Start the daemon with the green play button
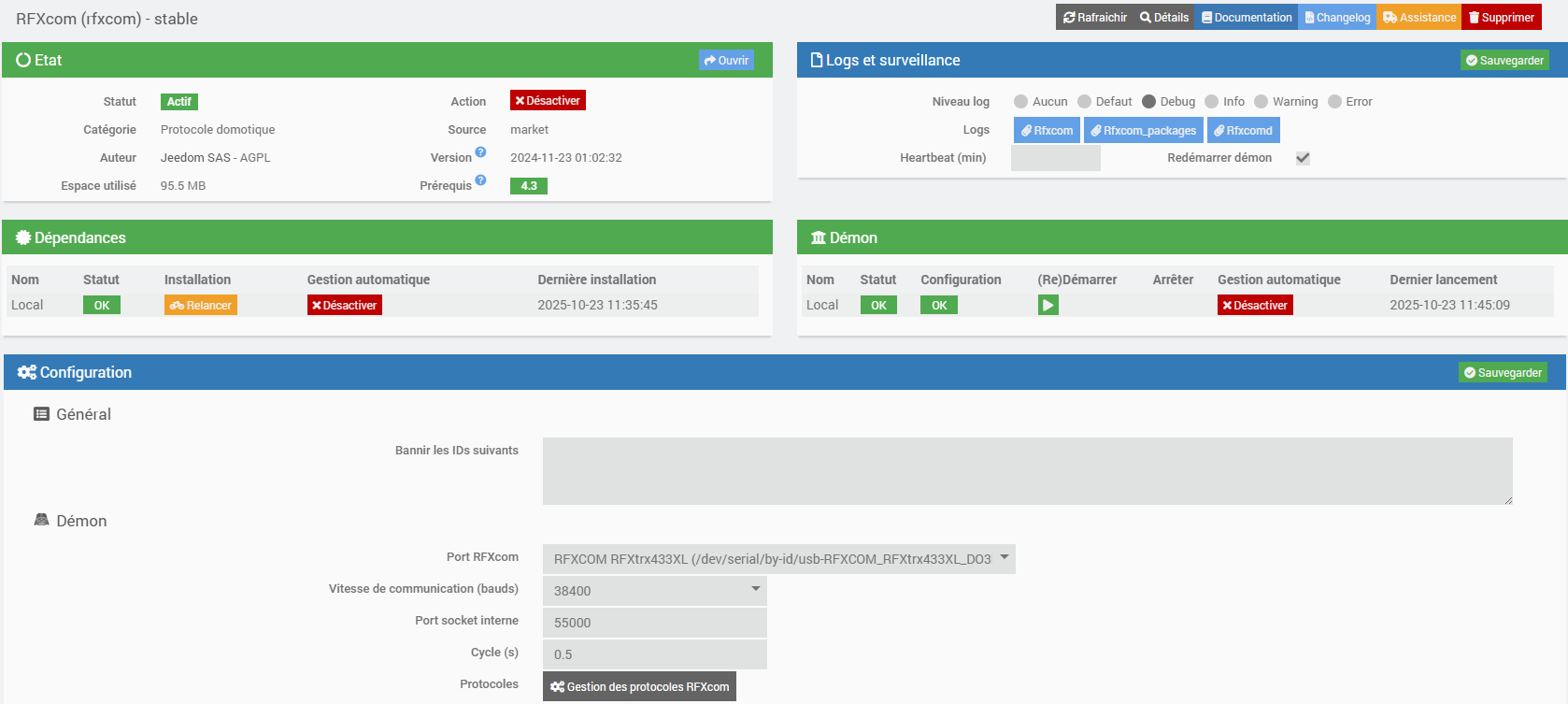 (1048, 305)
